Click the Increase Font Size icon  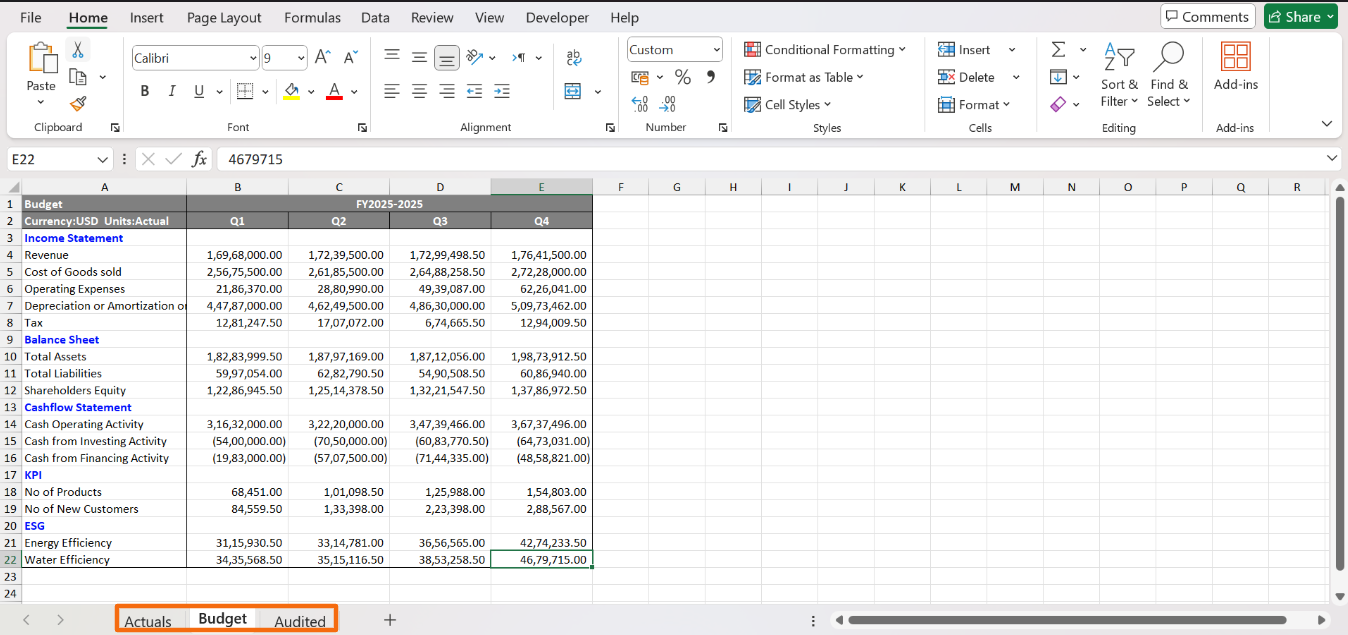(322, 58)
